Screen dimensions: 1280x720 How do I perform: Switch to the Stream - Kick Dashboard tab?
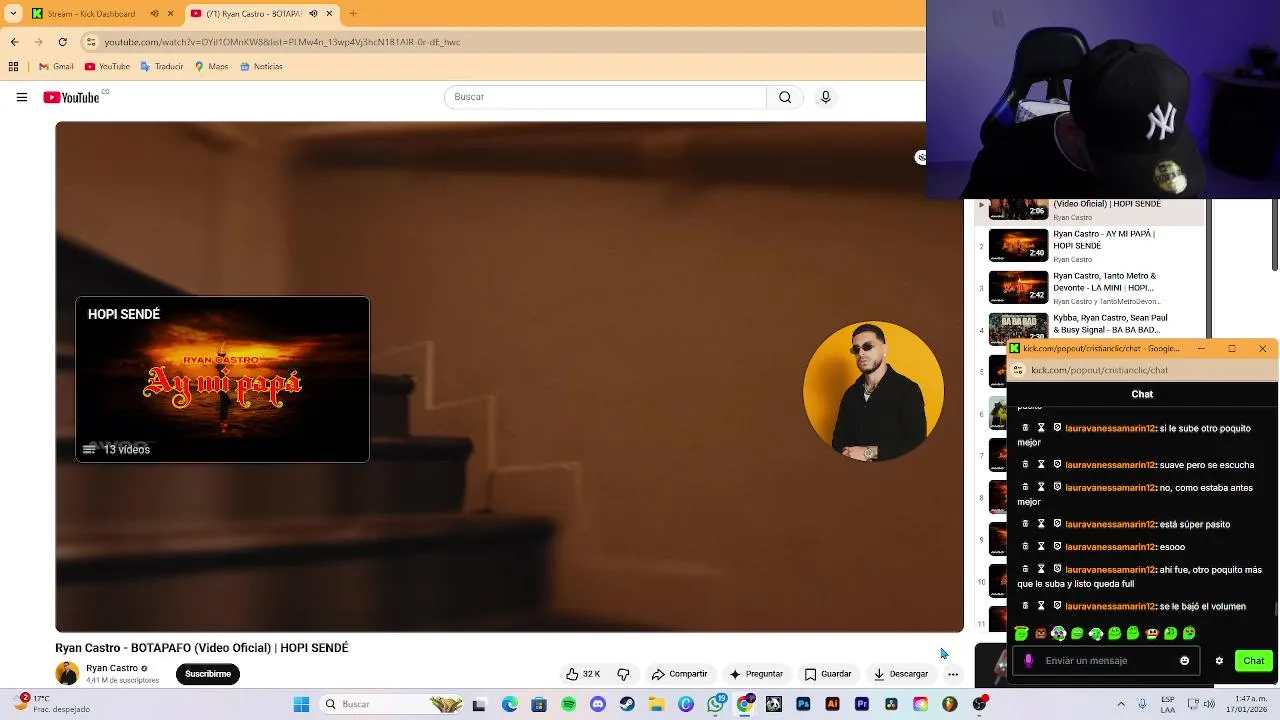pos(102,14)
